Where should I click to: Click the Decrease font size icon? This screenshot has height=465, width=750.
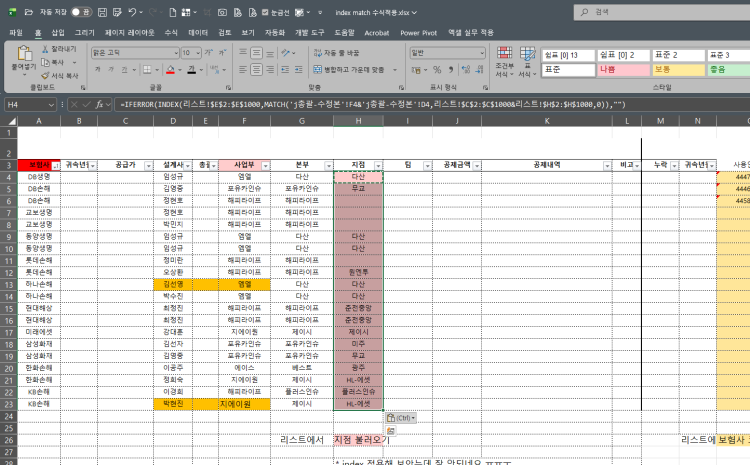click(222, 53)
